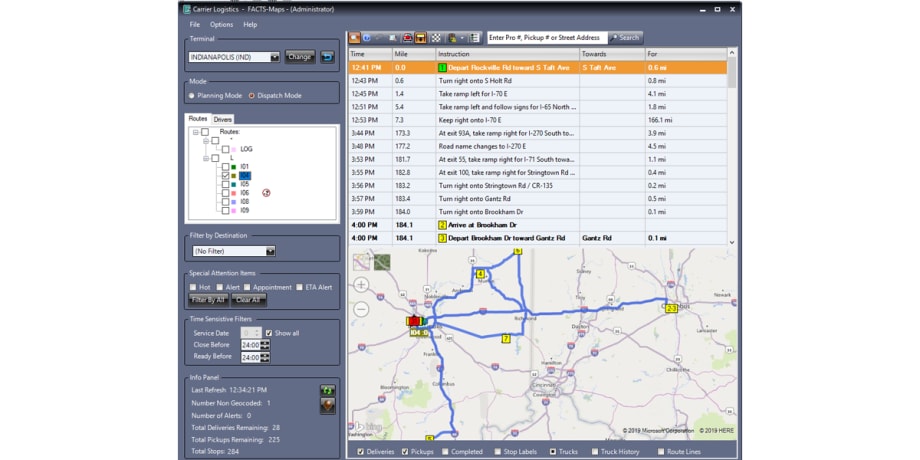Check the LOG route checkbox

pos(226,150)
